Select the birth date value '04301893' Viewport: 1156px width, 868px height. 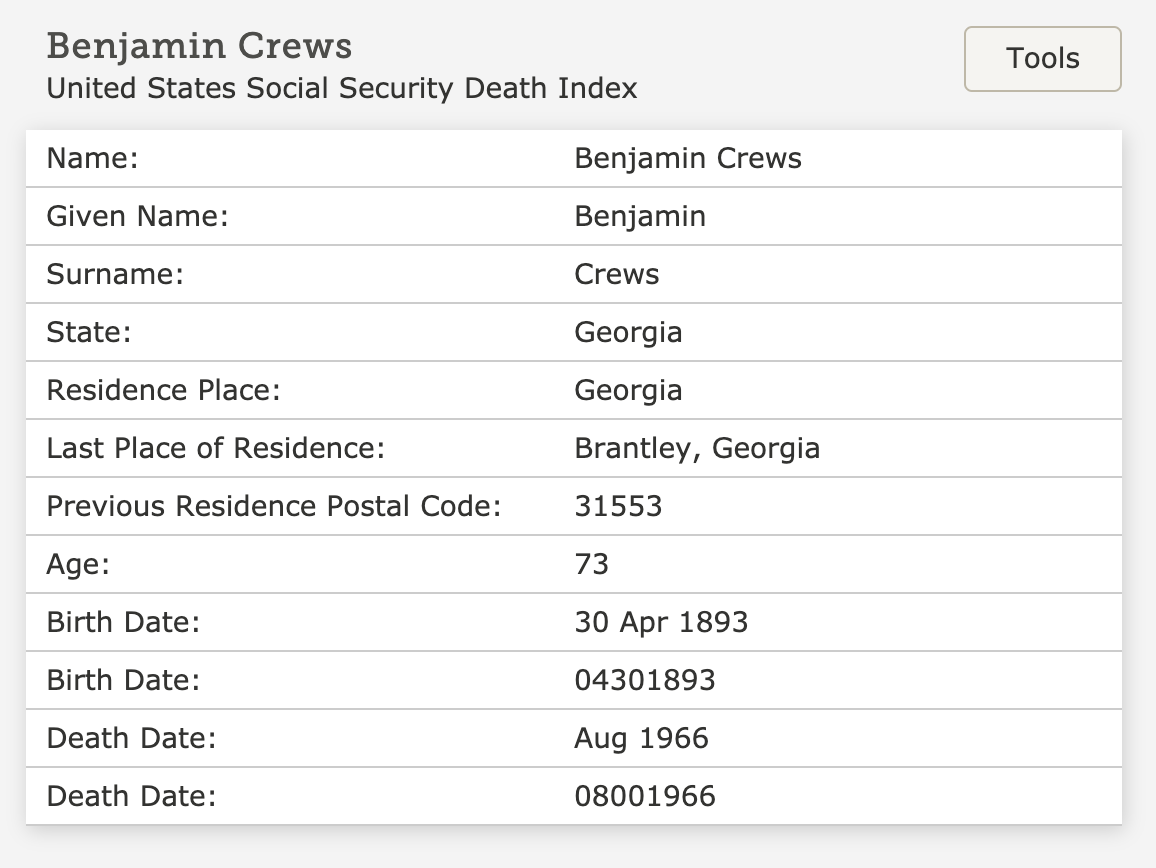pos(645,681)
